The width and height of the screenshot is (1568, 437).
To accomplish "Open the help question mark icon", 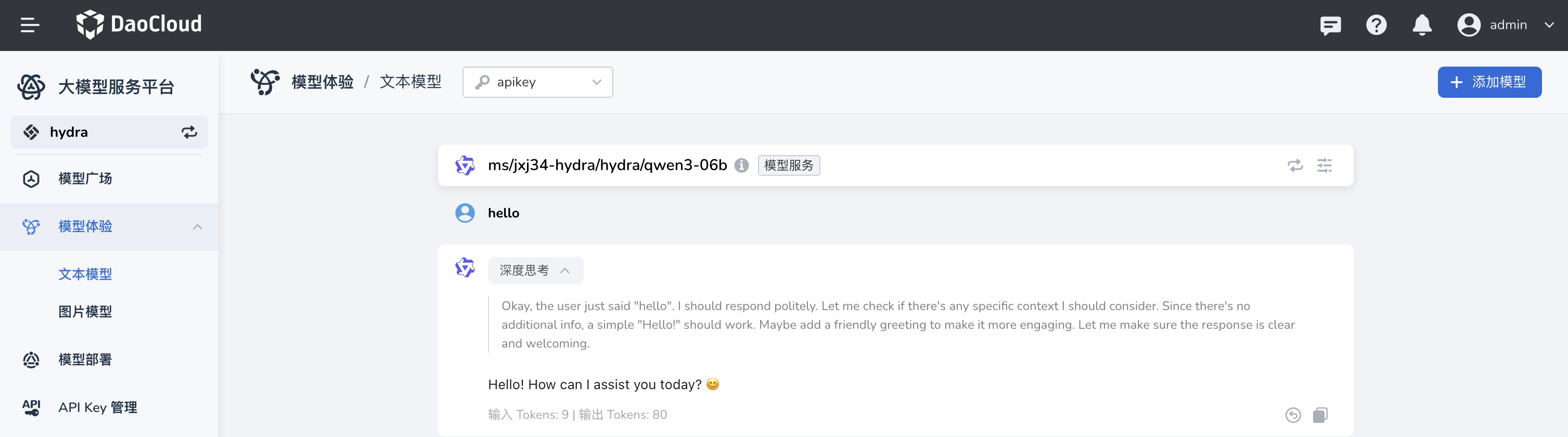I will coord(1376,25).
